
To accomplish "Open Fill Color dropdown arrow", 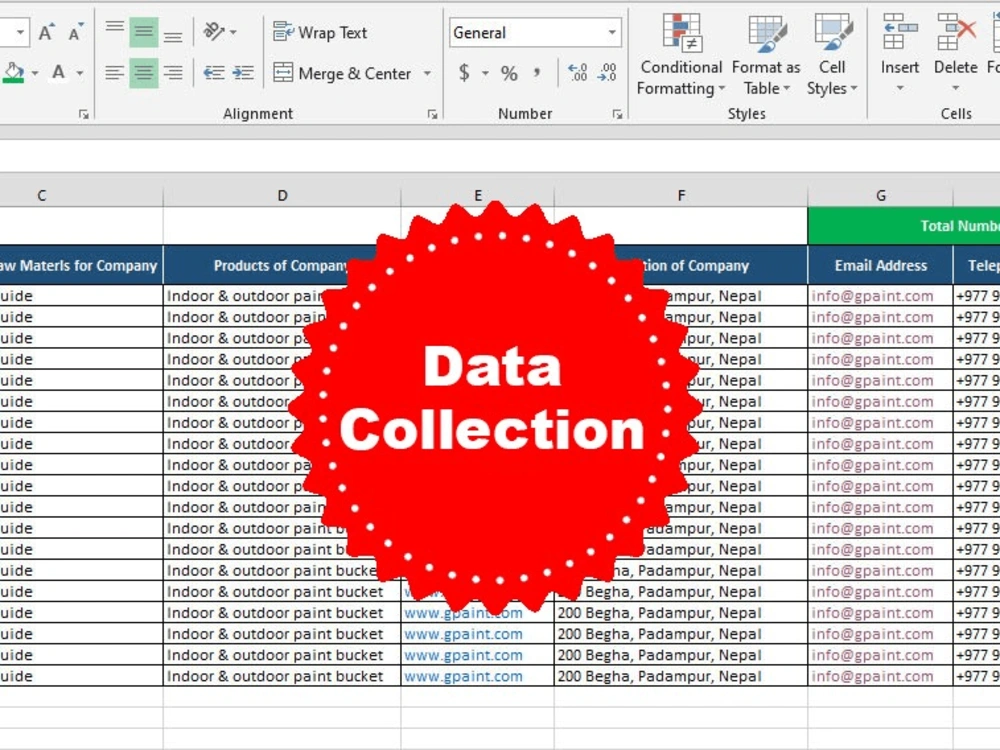I will pos(34,73).
